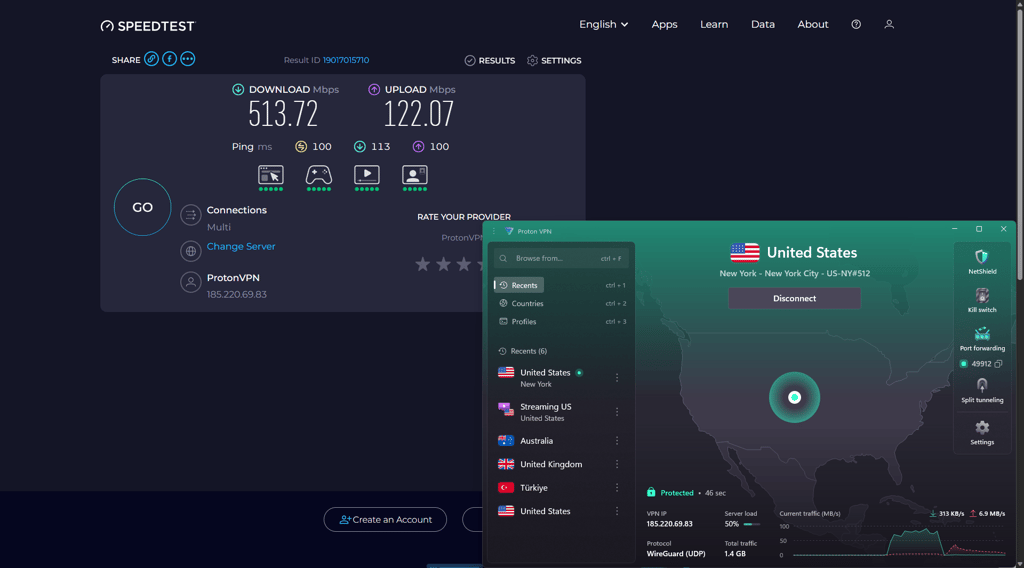Open Kill switch settings in Proton VPN

(982, 300)
